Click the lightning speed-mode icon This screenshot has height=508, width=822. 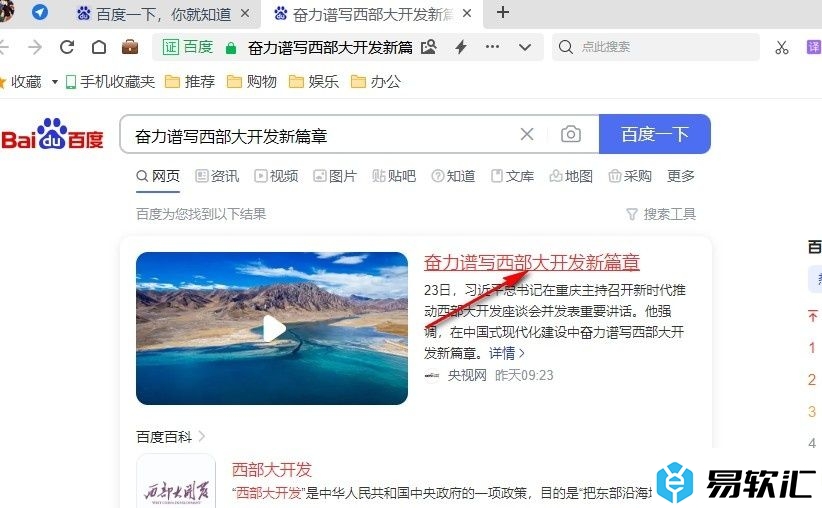click(461, 47)
